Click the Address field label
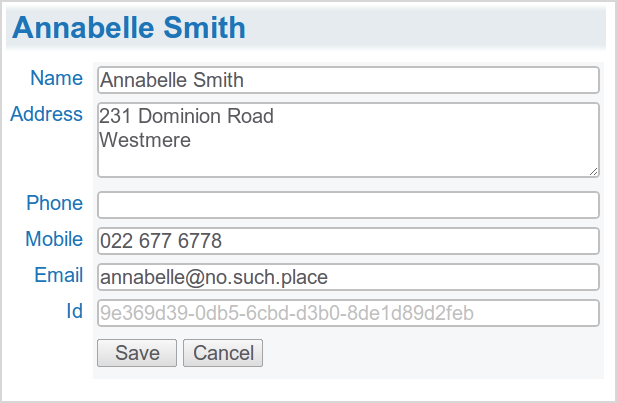Viewport: 617px width, 403px height. pyautogui.click(x=46, y=114)
